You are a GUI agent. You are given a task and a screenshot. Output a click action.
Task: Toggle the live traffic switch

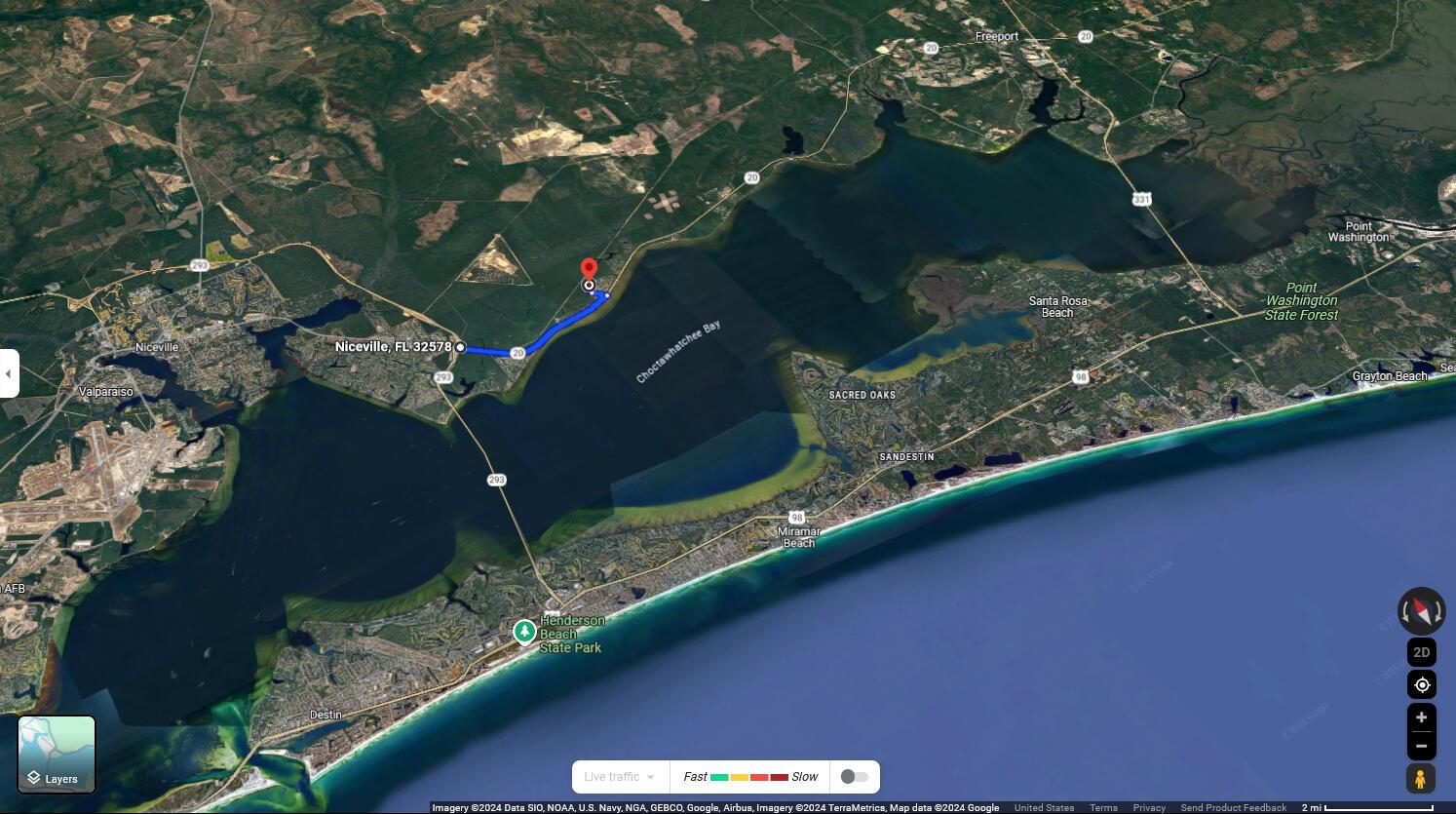pyautogui.click(x=855, y=777)
